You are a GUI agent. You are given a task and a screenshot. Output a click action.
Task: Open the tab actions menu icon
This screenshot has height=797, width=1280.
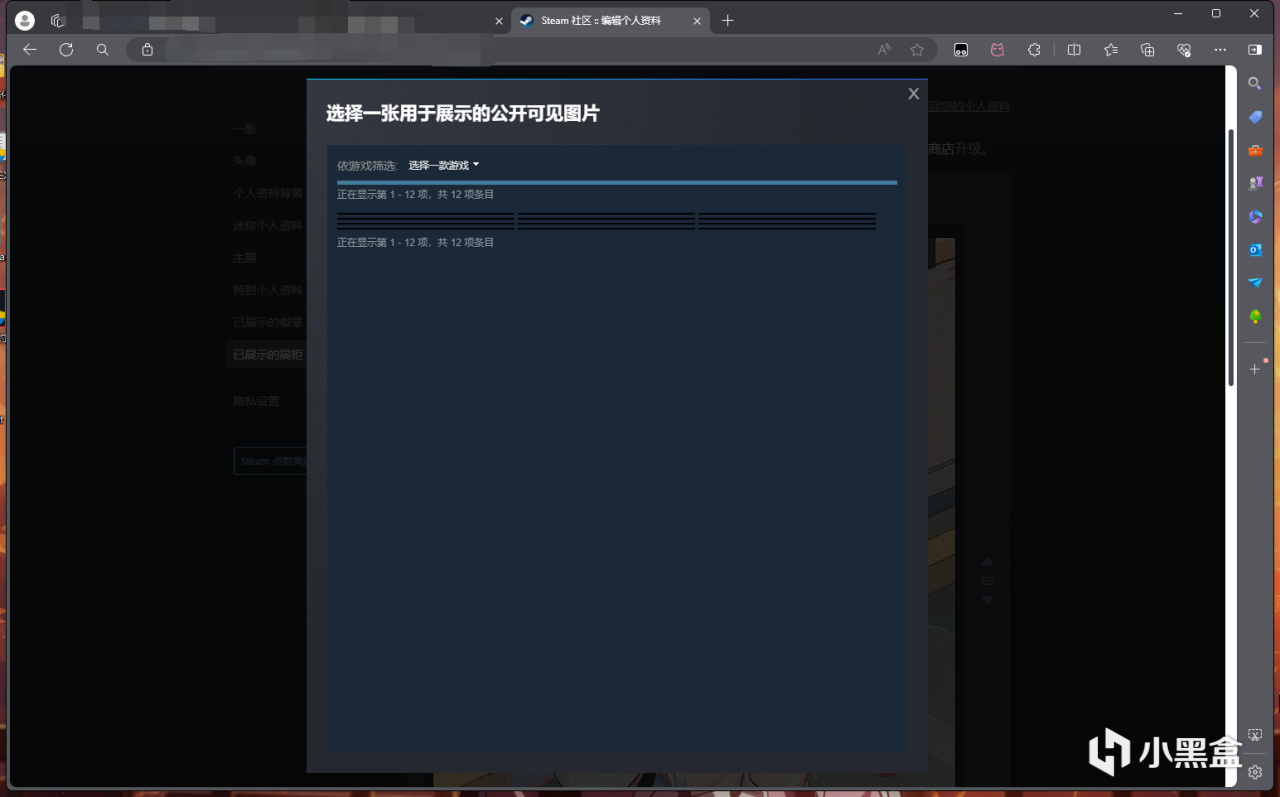(x=58, y=20)
